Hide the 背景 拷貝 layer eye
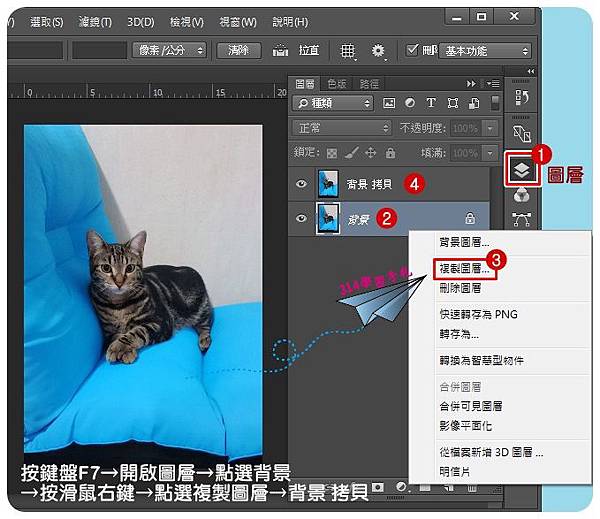Viewport: 600px width, 519px height. point(301,184)
